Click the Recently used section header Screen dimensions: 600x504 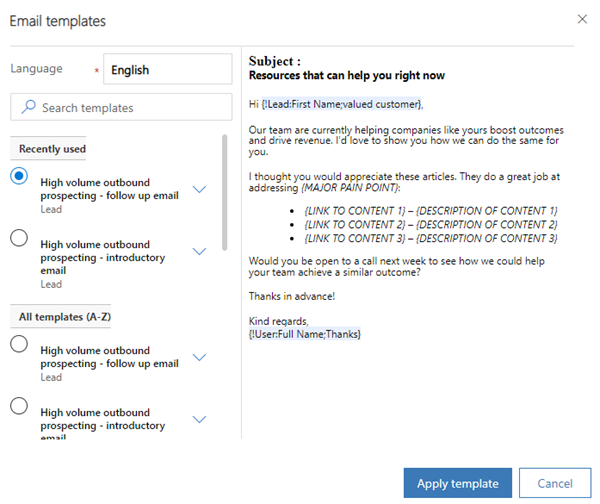coord(52,149)
